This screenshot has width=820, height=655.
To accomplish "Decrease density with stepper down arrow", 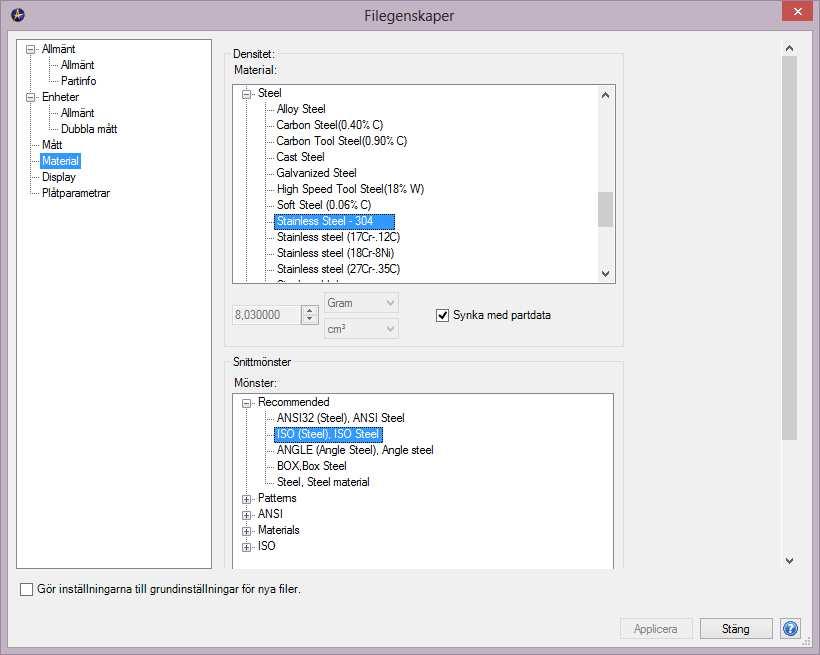I will [310, 319].
